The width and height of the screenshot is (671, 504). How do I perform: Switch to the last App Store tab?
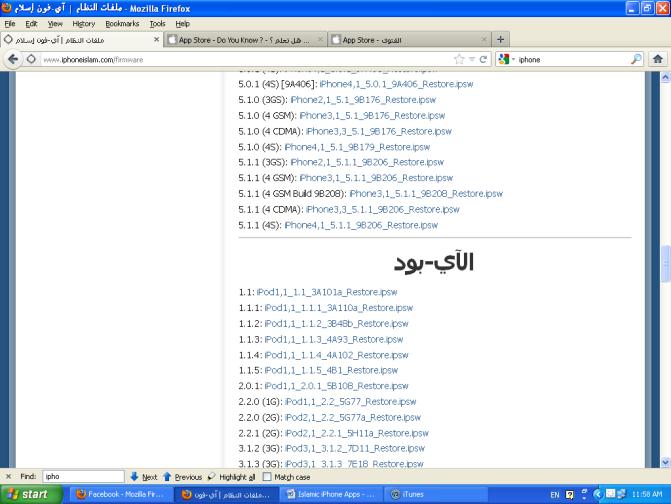[x=409, y=40]
